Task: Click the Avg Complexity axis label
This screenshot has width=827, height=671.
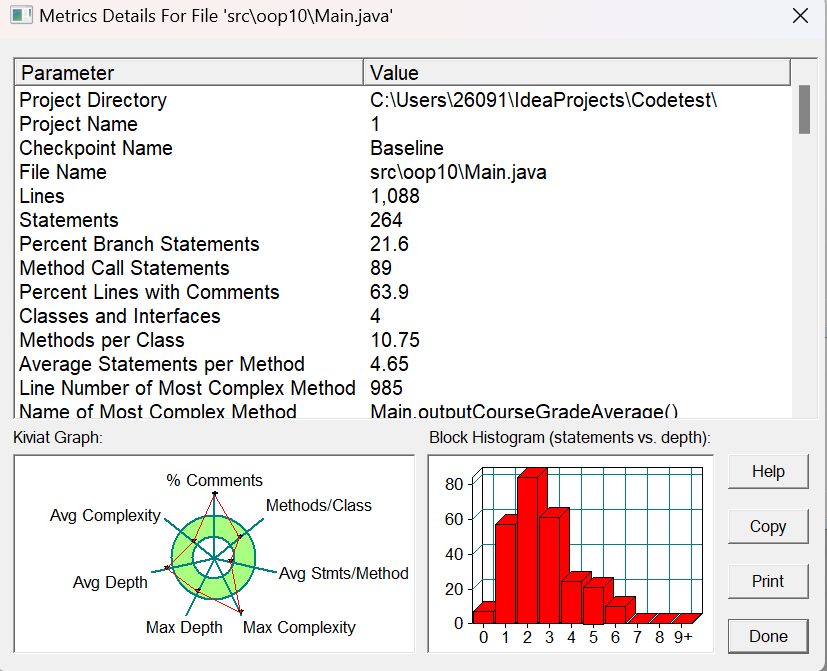Action: coord(105,515)
